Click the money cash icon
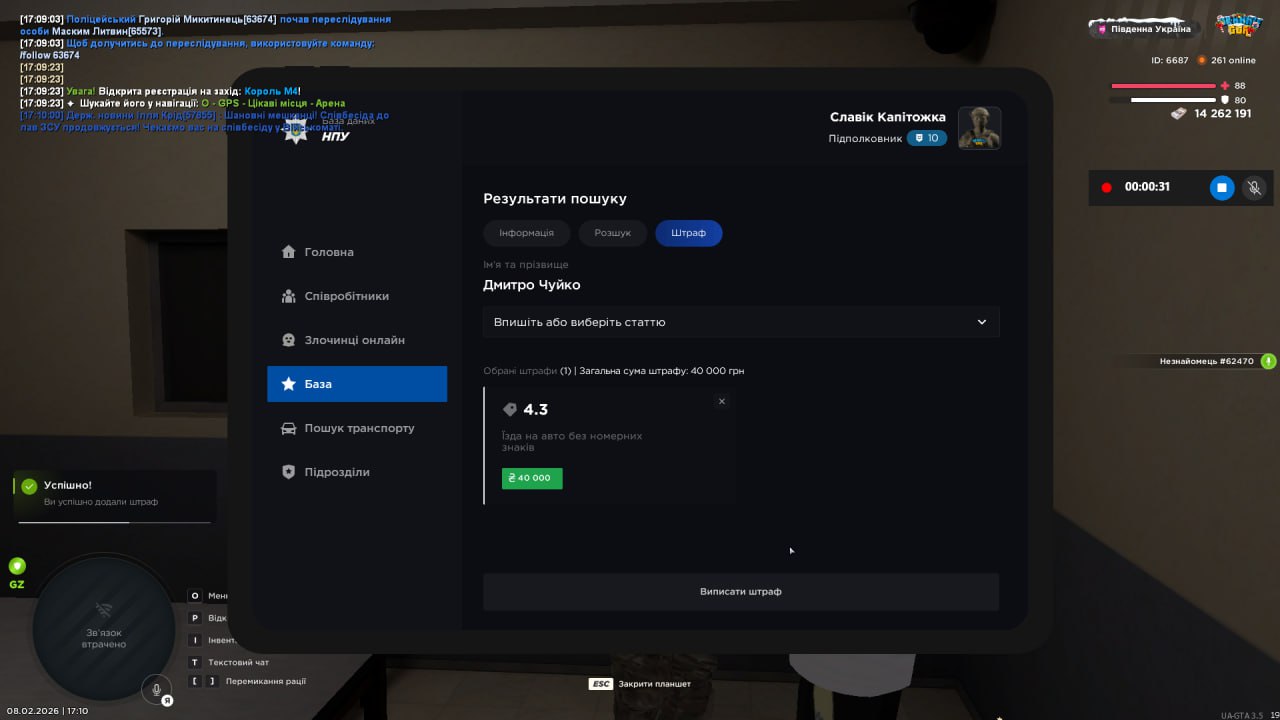The width and height of the screenshot is (1280, 720). click(1180, 114)
